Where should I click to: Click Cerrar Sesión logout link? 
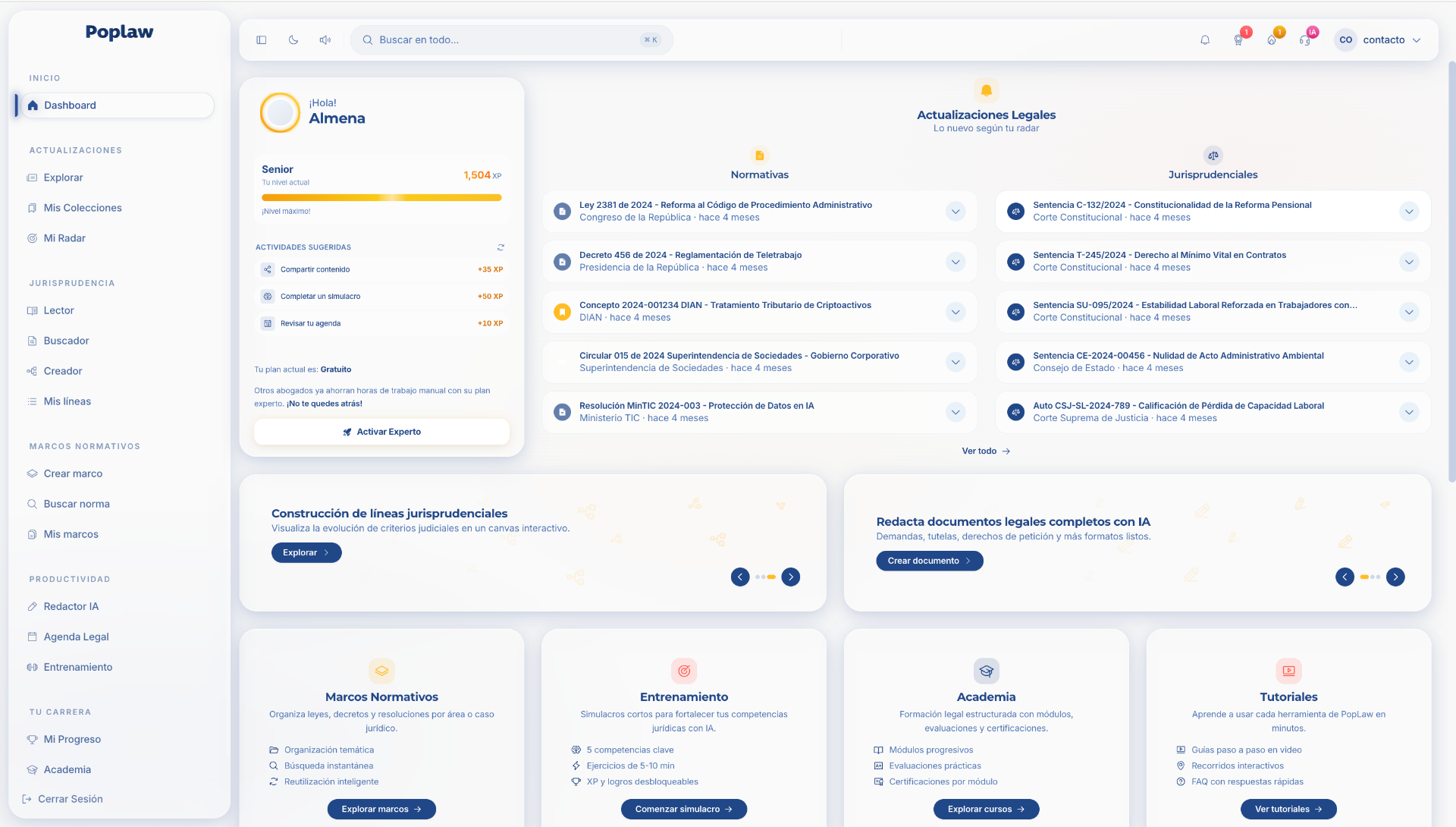point(63,799)
